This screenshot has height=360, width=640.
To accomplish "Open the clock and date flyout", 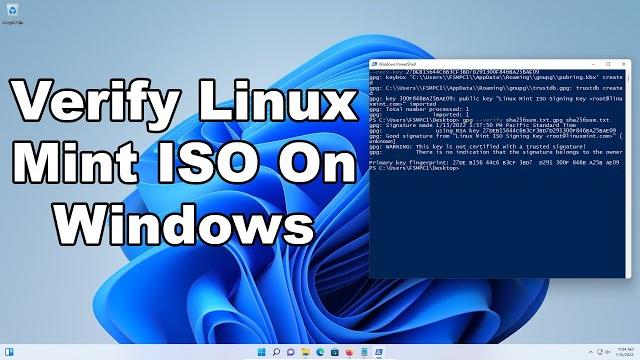I will click(625, 352).
